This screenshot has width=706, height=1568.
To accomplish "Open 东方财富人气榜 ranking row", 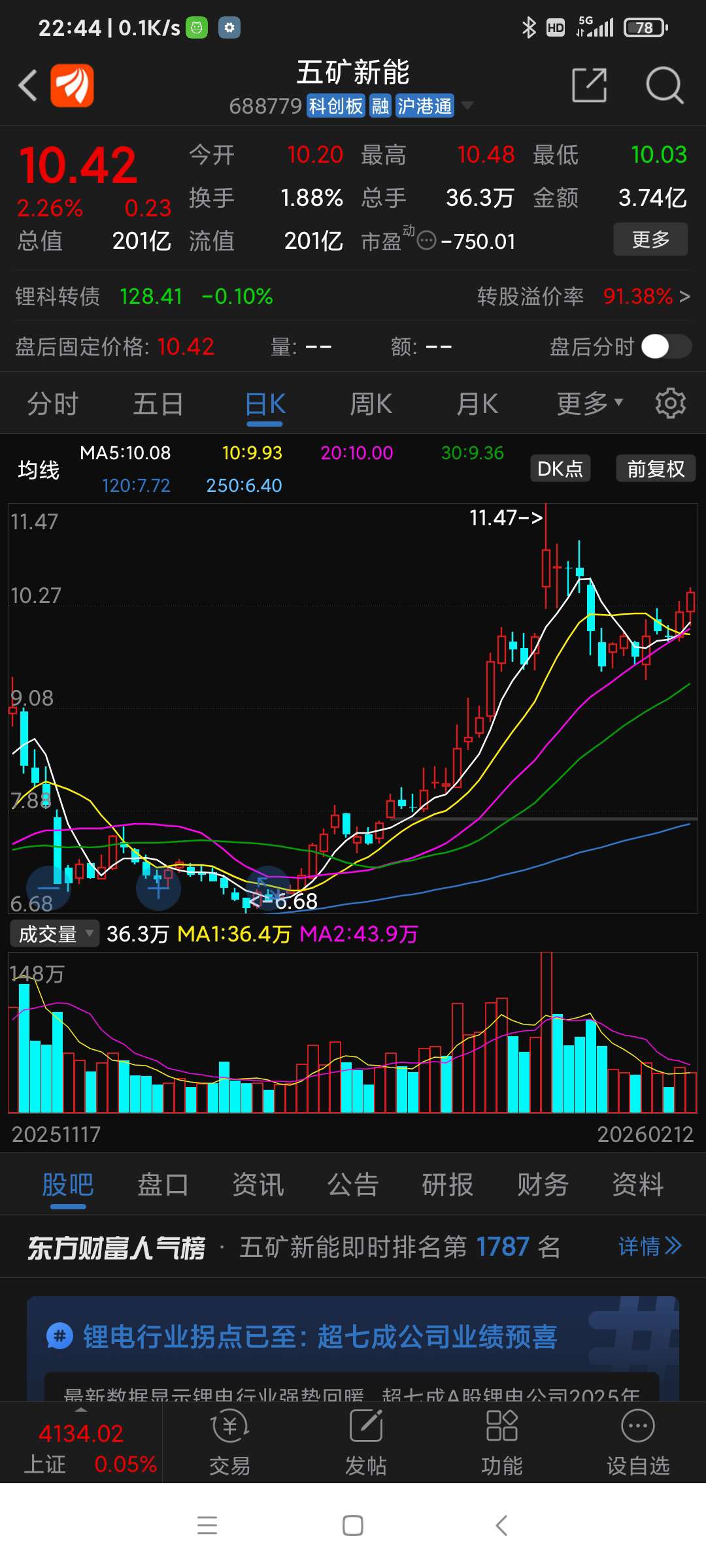I will click(353, 1247).
